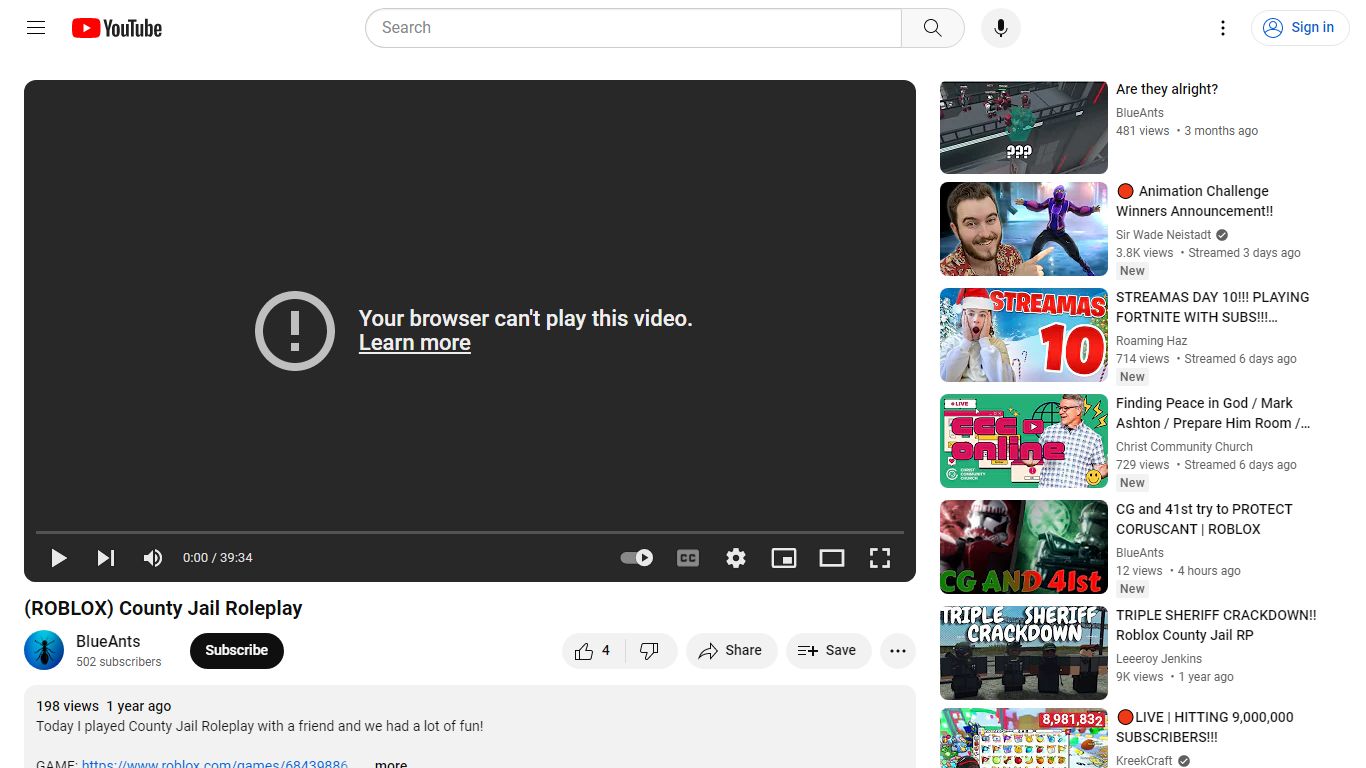Image resolution: width=1366 pixels, height=768 pixels.
Task: Open the hamburger guide menu
Action: [x=36, y=28]
